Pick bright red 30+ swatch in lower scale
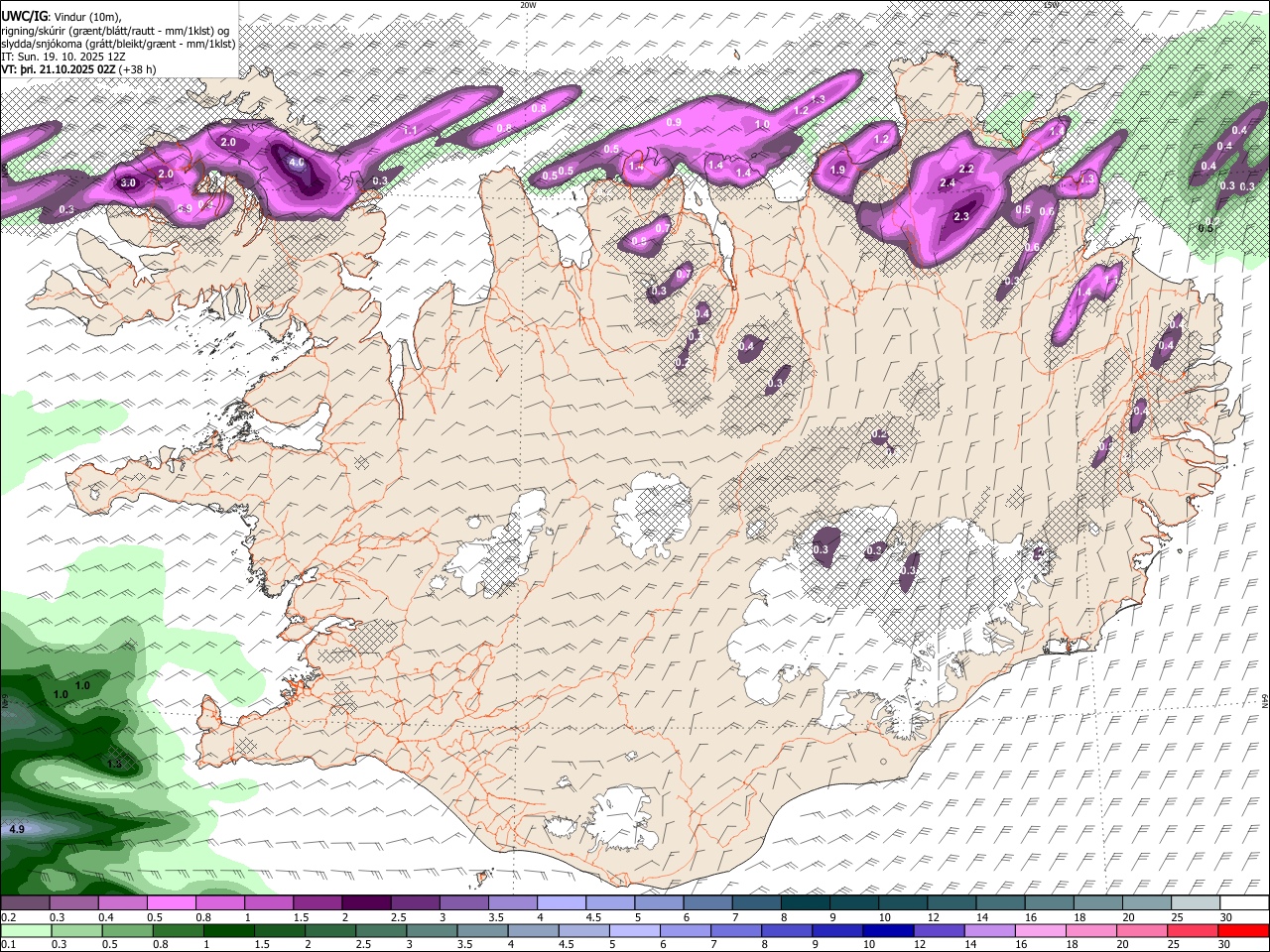 [1244, 931]
